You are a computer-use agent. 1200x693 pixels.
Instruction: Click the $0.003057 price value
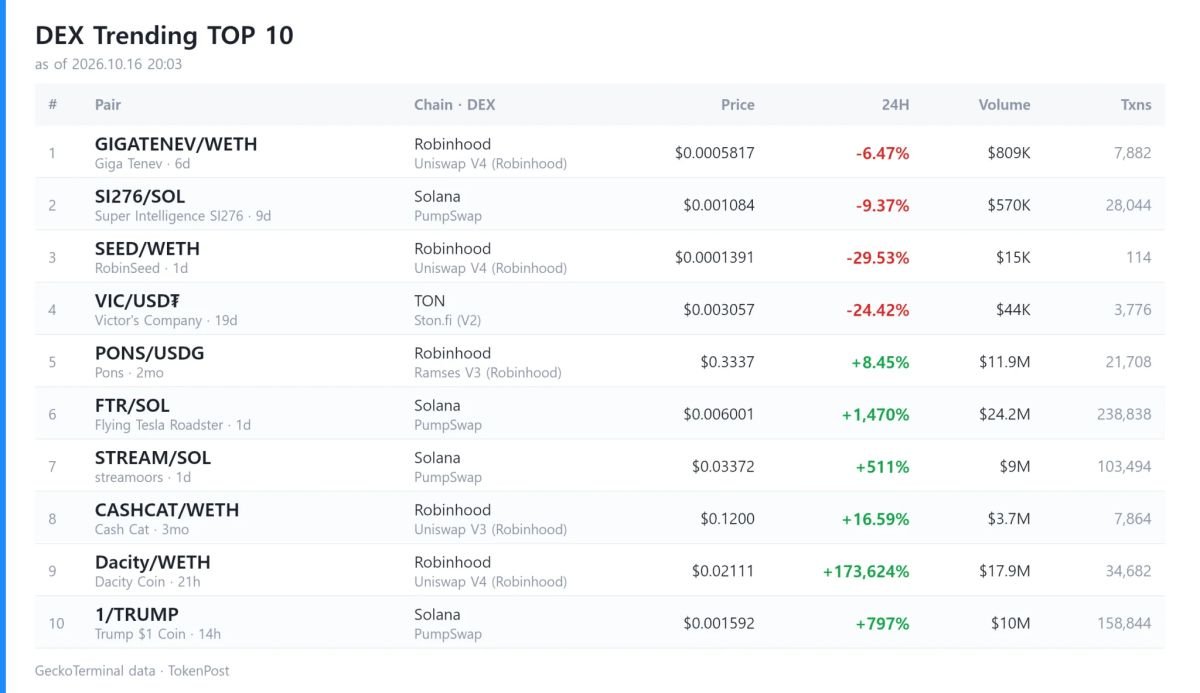click(719, 310)
